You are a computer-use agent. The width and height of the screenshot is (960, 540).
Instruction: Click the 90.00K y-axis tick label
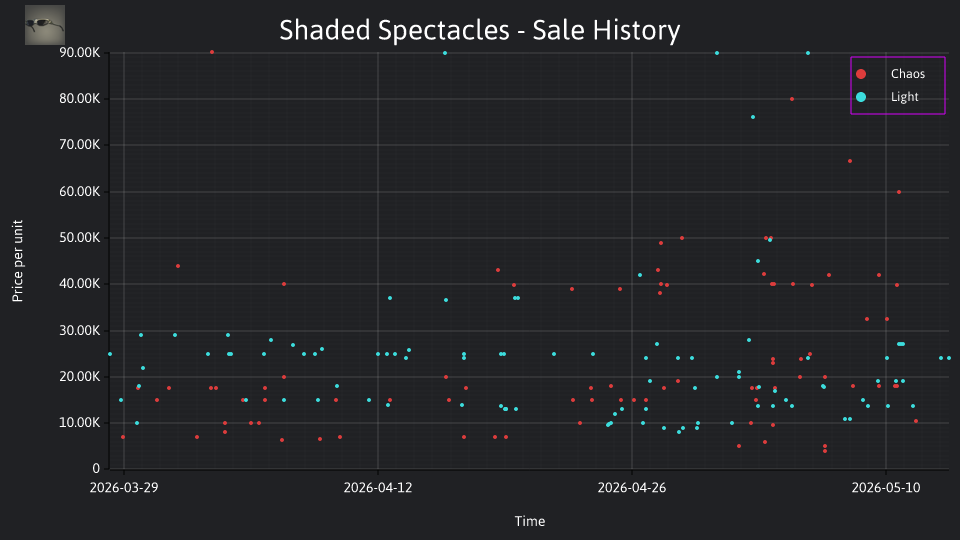(80, 53)
